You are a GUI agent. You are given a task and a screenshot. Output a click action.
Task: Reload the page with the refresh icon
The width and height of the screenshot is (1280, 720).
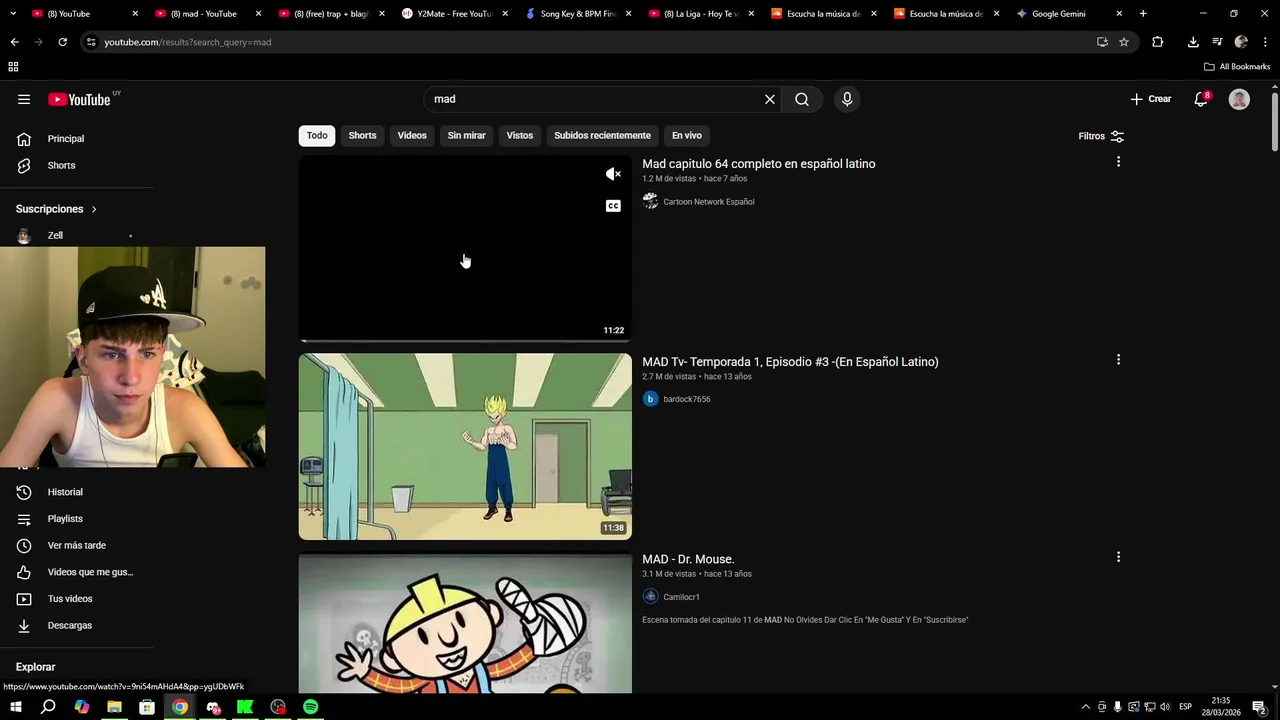[x=62, y=42]
